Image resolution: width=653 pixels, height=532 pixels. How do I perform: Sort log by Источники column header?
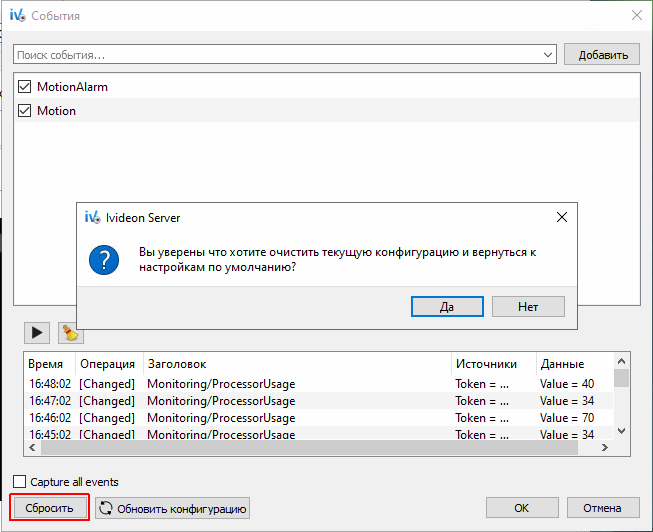tap(494, 364)
